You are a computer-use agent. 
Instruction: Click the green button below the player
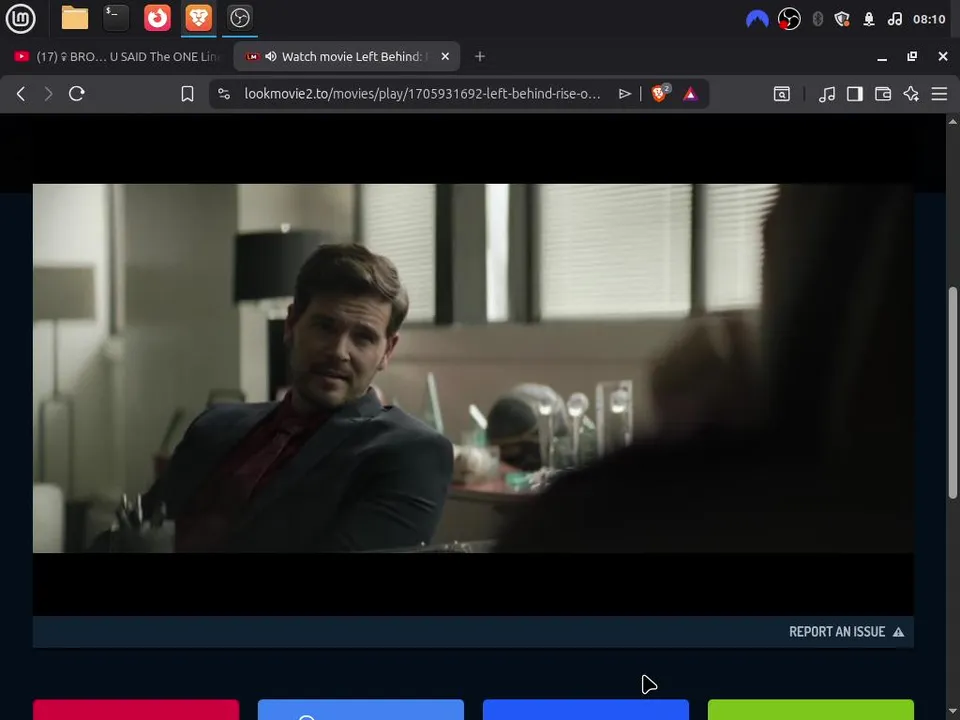[x=811, y=710]
